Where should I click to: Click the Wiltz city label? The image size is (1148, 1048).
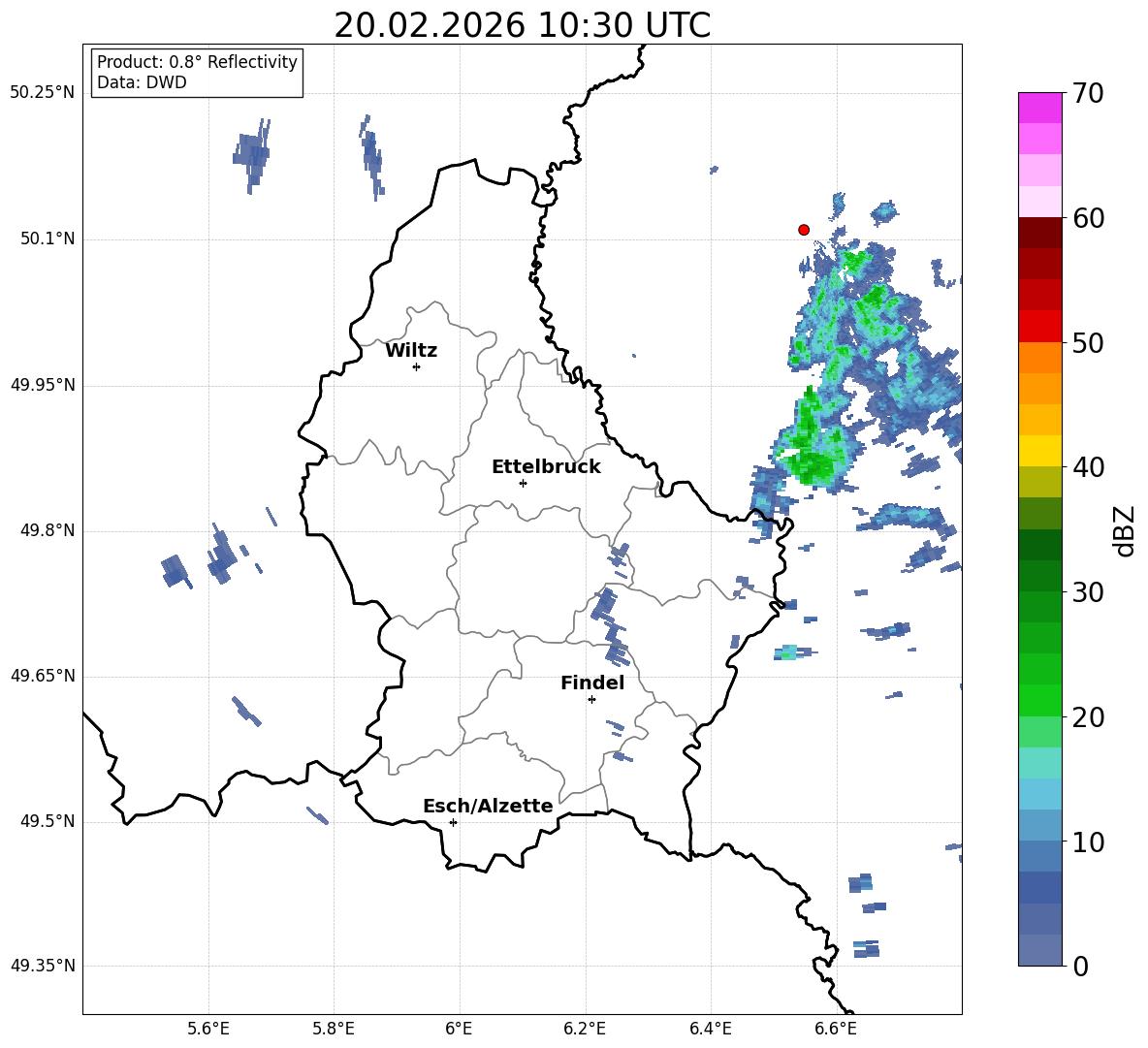pyautogui.click(x=411, y=351)
